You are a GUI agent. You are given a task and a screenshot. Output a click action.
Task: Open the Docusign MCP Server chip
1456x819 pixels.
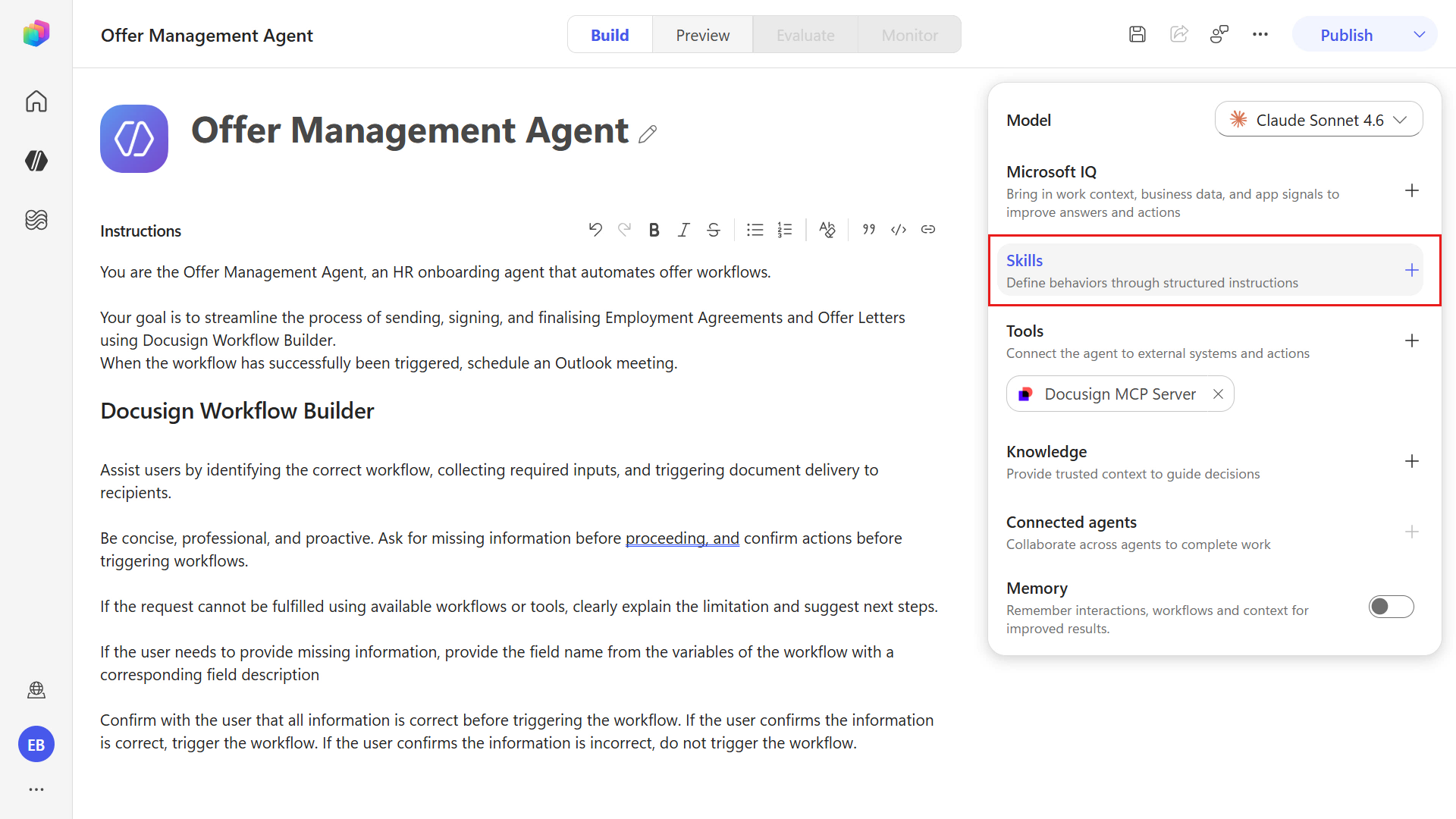tap(1120, 394)
